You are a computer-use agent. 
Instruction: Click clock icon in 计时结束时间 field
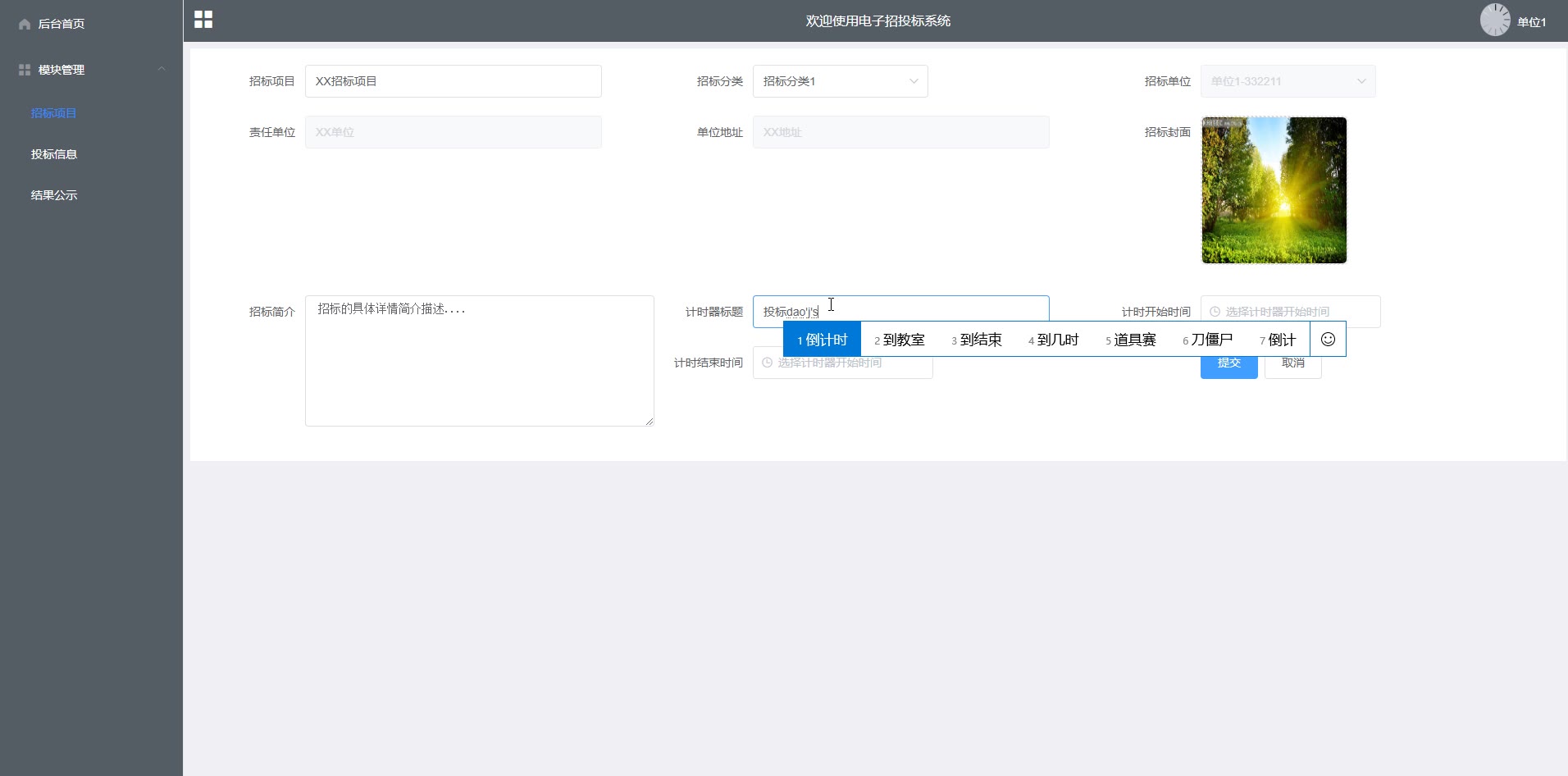pyautogui.click(x=767, y=363)
